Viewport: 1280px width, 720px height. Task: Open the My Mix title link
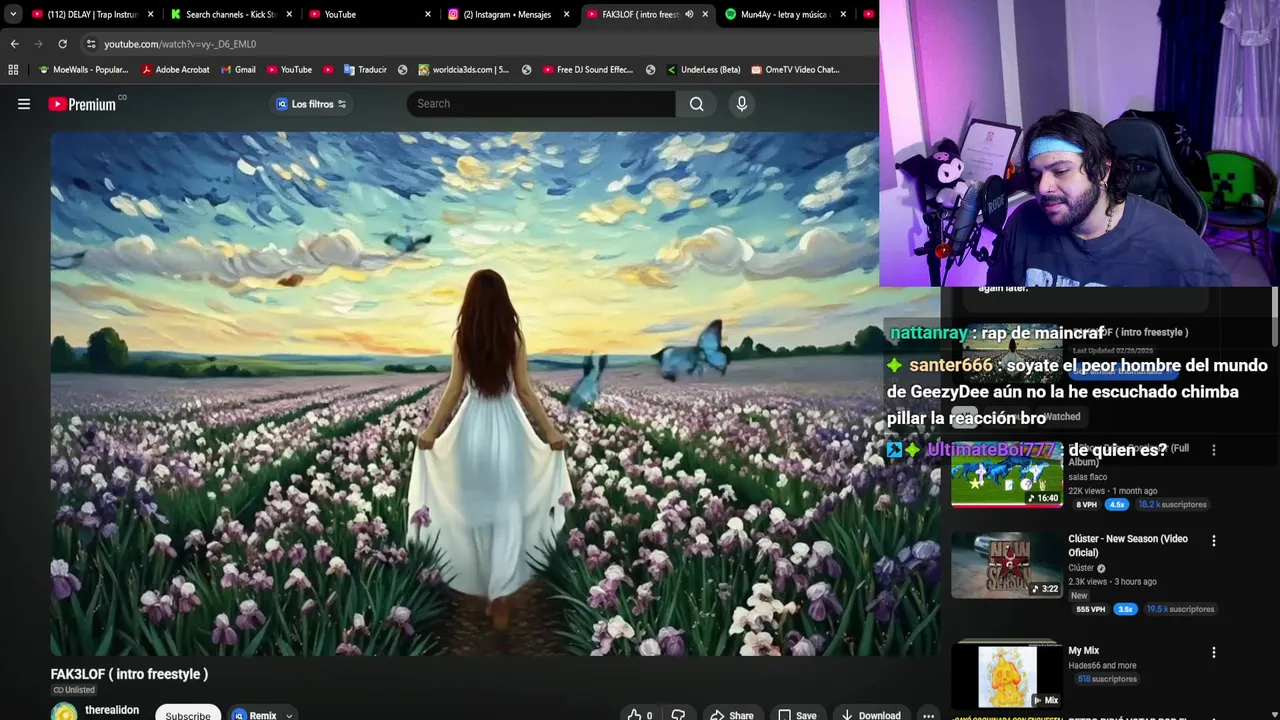coord(1083,651)
